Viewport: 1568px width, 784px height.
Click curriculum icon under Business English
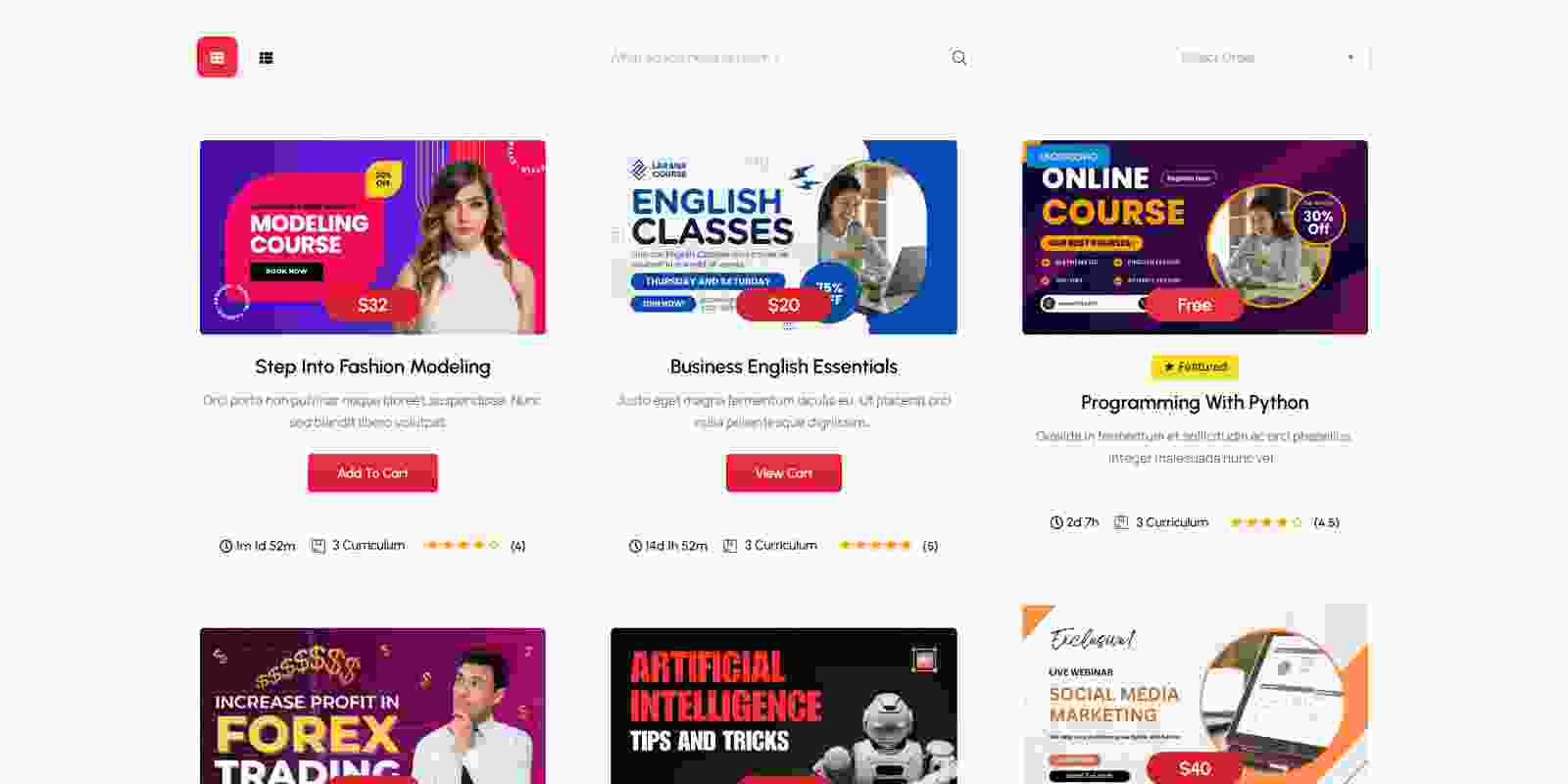730,546
